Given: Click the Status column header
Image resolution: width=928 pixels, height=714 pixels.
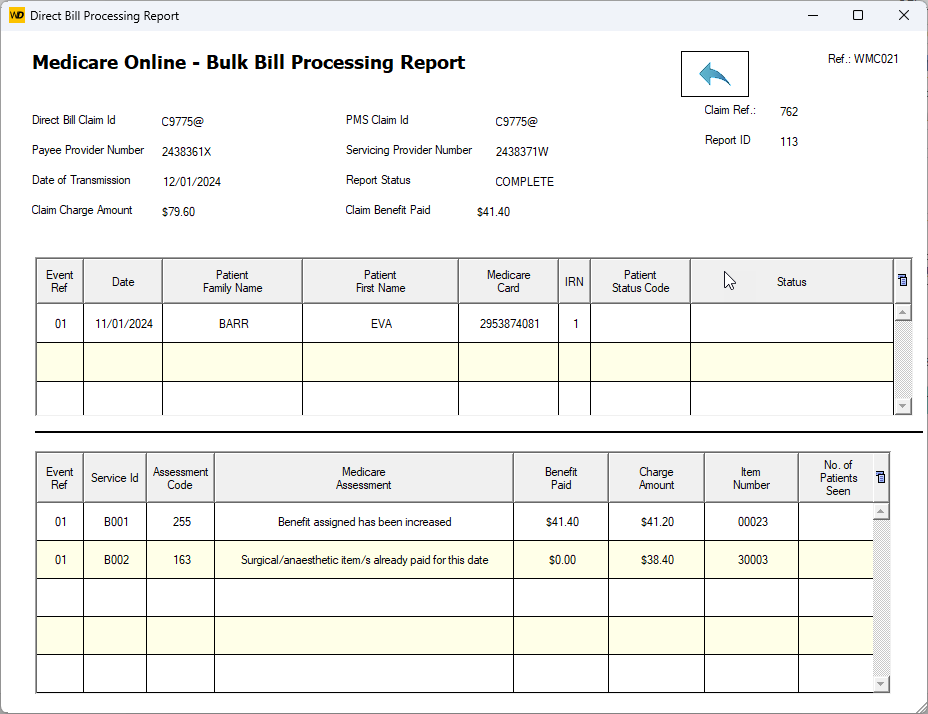Looking at the screenshot, I should [x=791, y=282].
